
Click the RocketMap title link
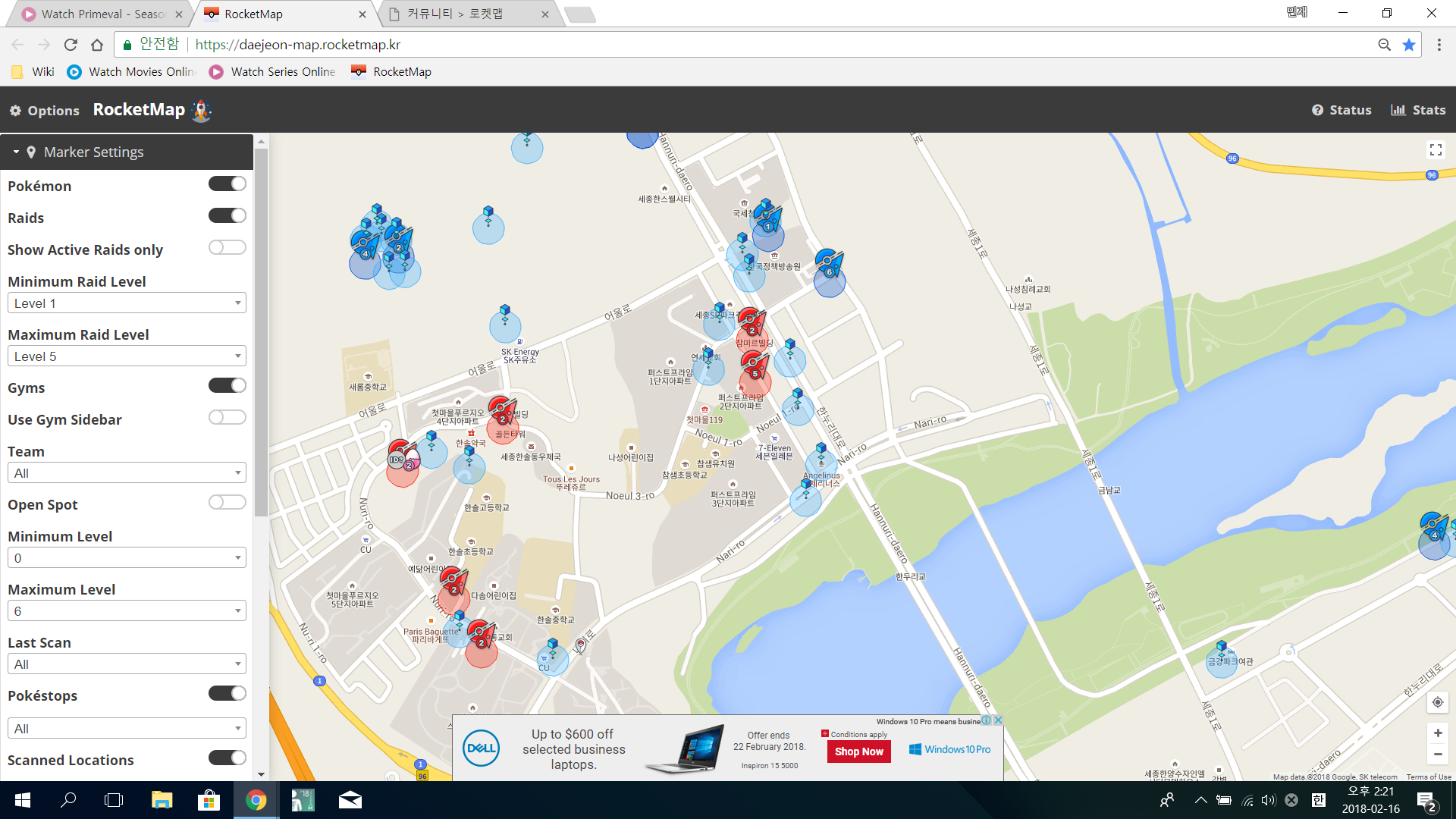[139, 110]
